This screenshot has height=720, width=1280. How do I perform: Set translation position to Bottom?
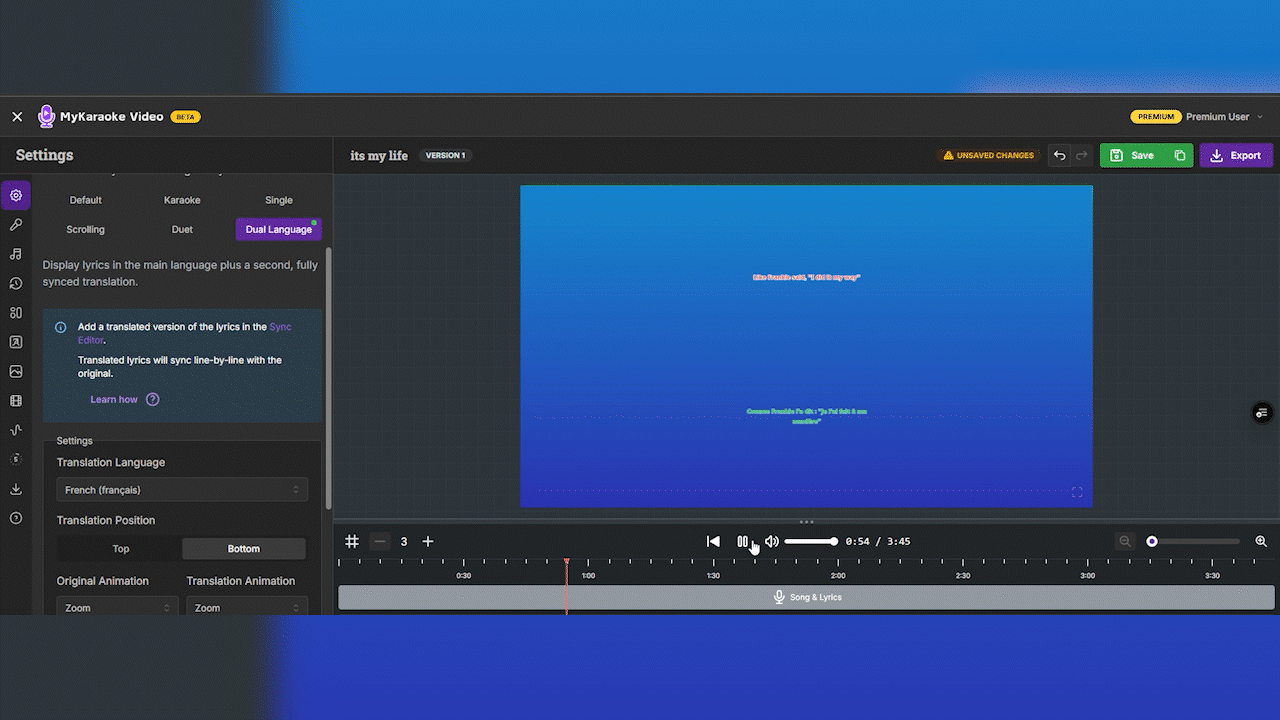tap(243, 549)
